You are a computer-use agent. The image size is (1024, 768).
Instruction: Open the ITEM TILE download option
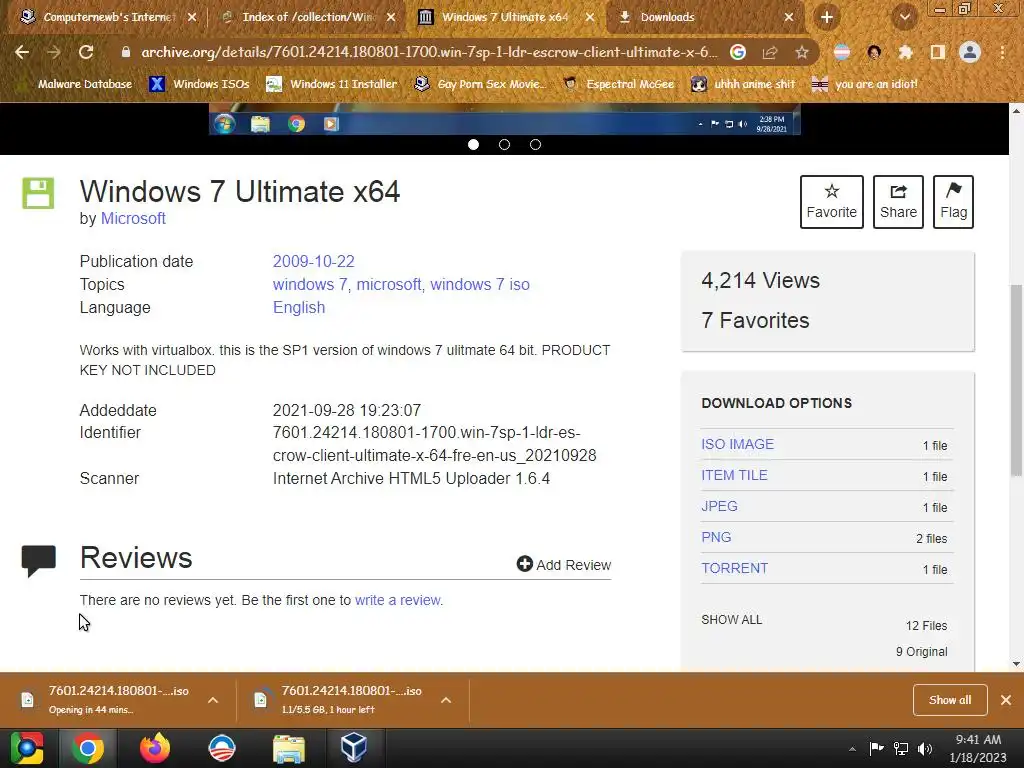point(734,475)
